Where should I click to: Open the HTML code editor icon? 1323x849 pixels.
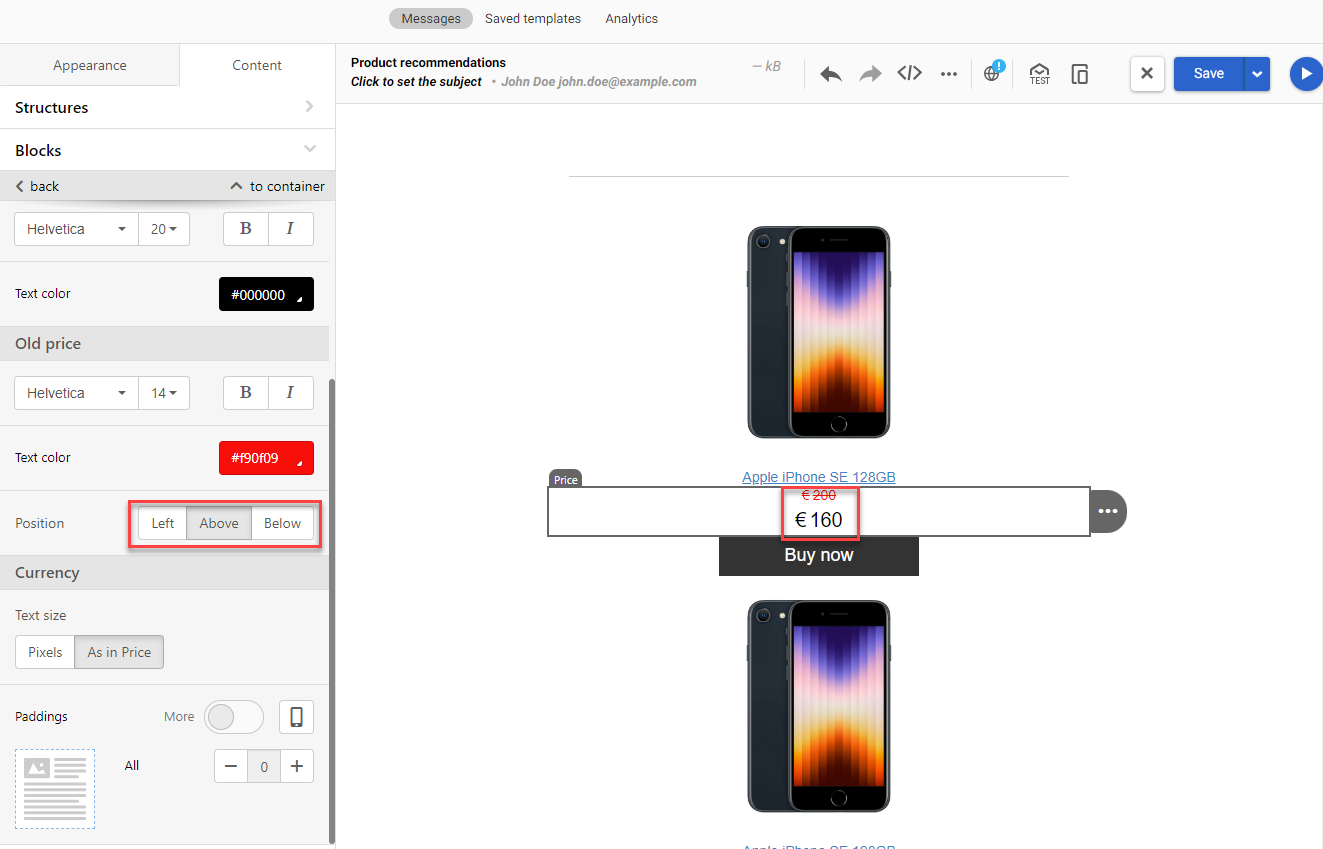(x=909, y=73)
